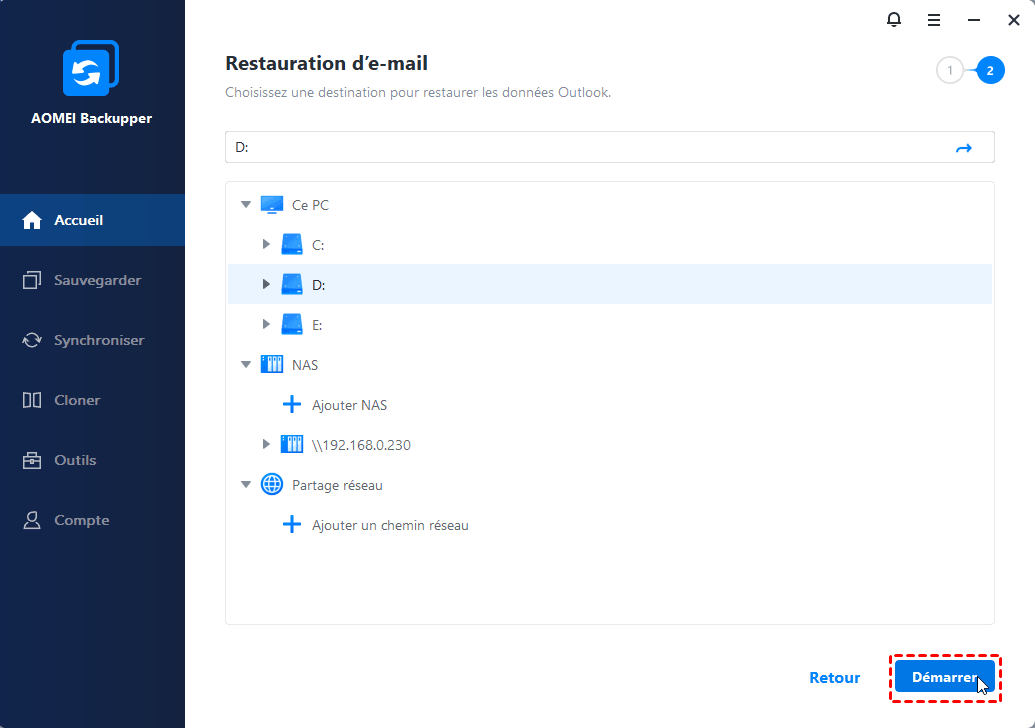Click the AOMEI Backupper logo

tap(91, 68)
